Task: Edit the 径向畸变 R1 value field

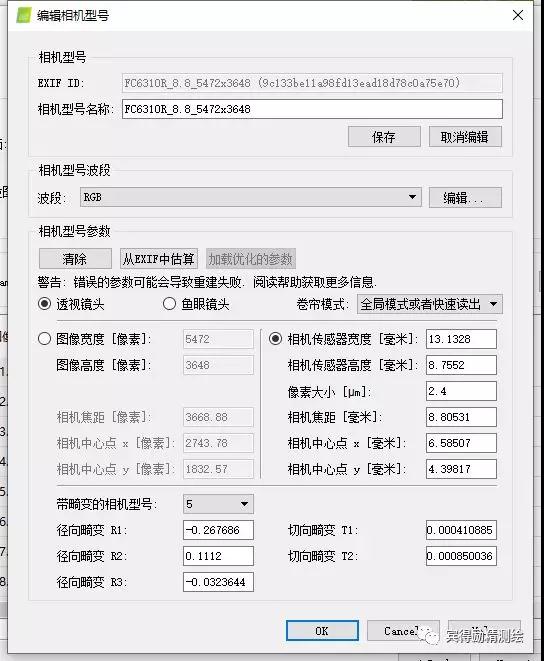Action: pyautogui.click(x=218, y=530)
